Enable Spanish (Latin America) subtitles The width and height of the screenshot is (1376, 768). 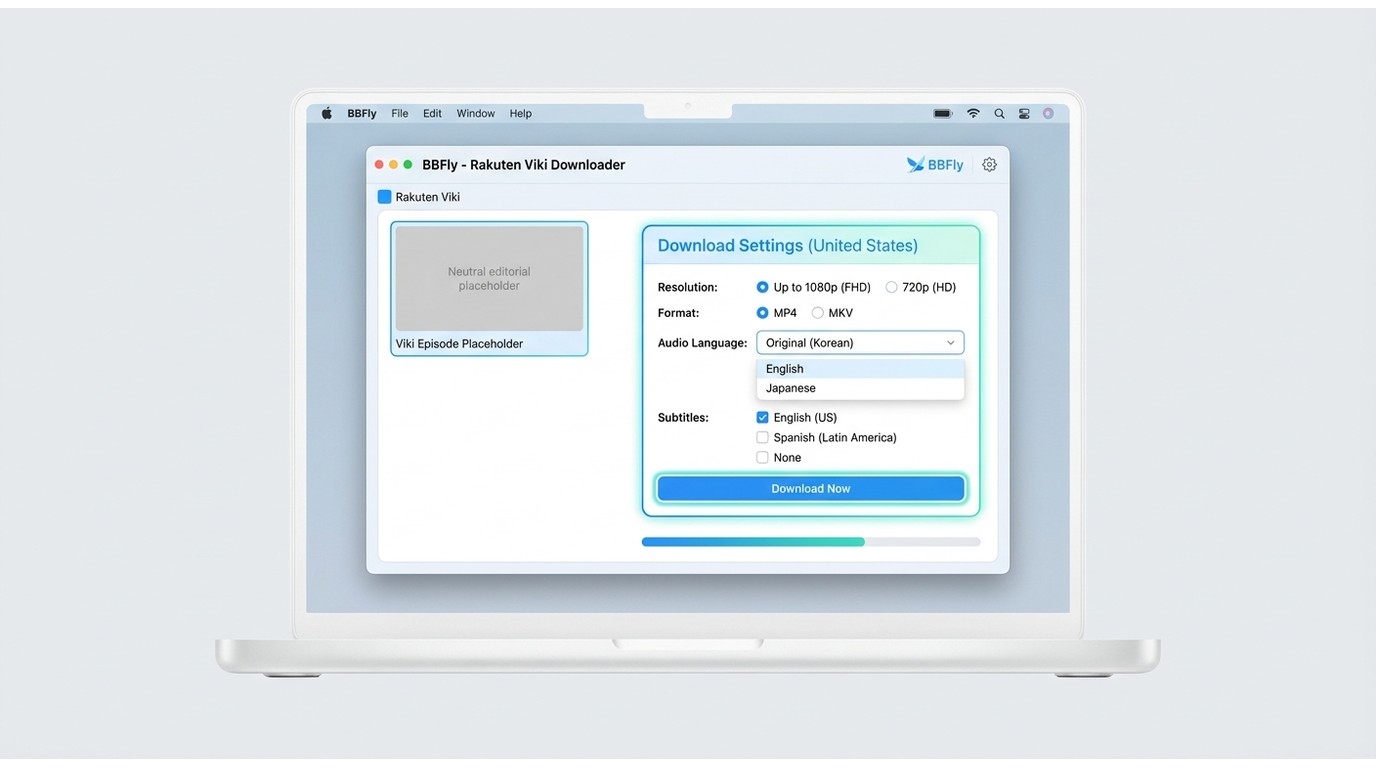763,438
